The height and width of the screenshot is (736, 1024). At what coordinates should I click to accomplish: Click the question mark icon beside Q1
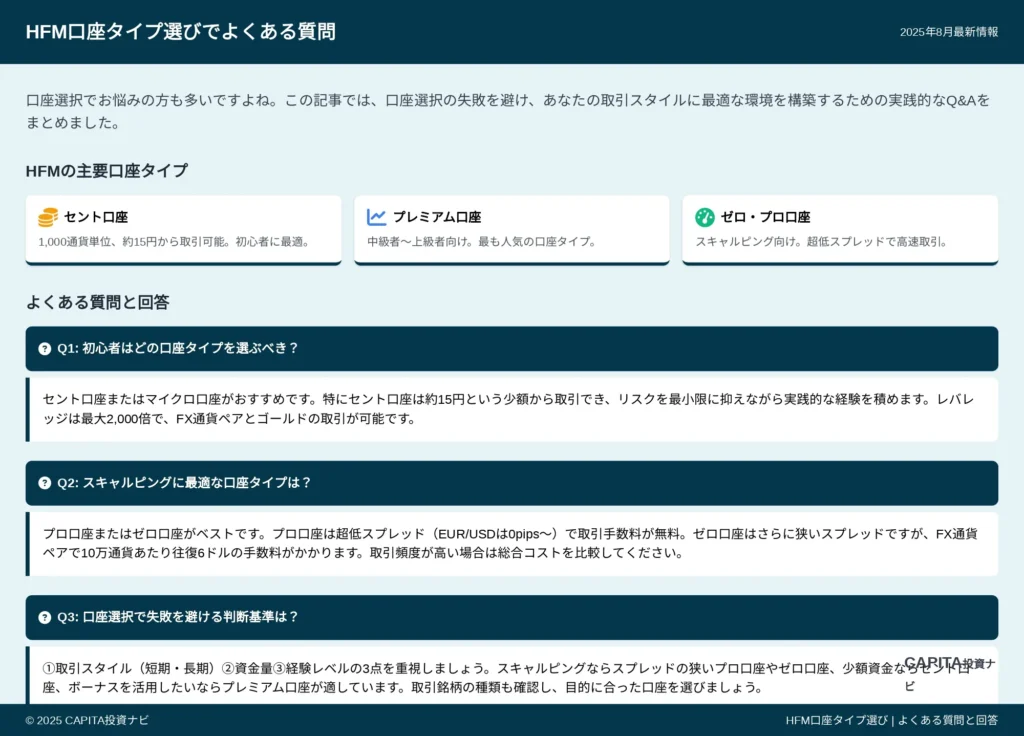(44, 349)
